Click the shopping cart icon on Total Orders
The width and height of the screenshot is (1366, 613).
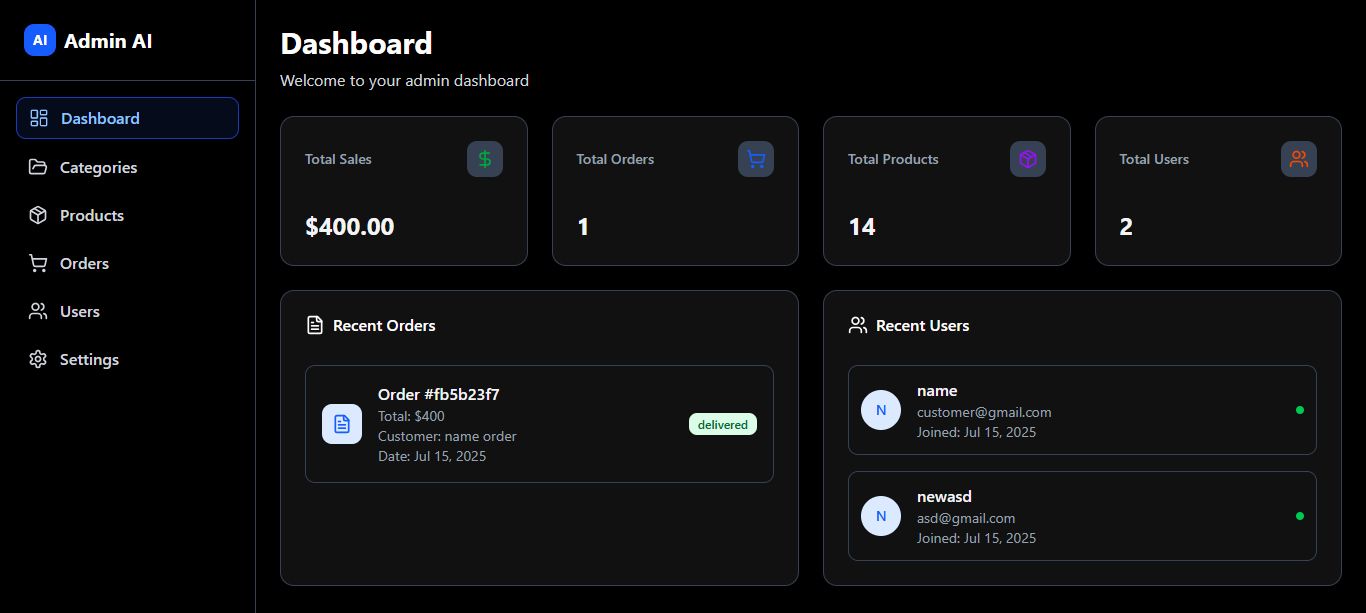pos(756,159)
